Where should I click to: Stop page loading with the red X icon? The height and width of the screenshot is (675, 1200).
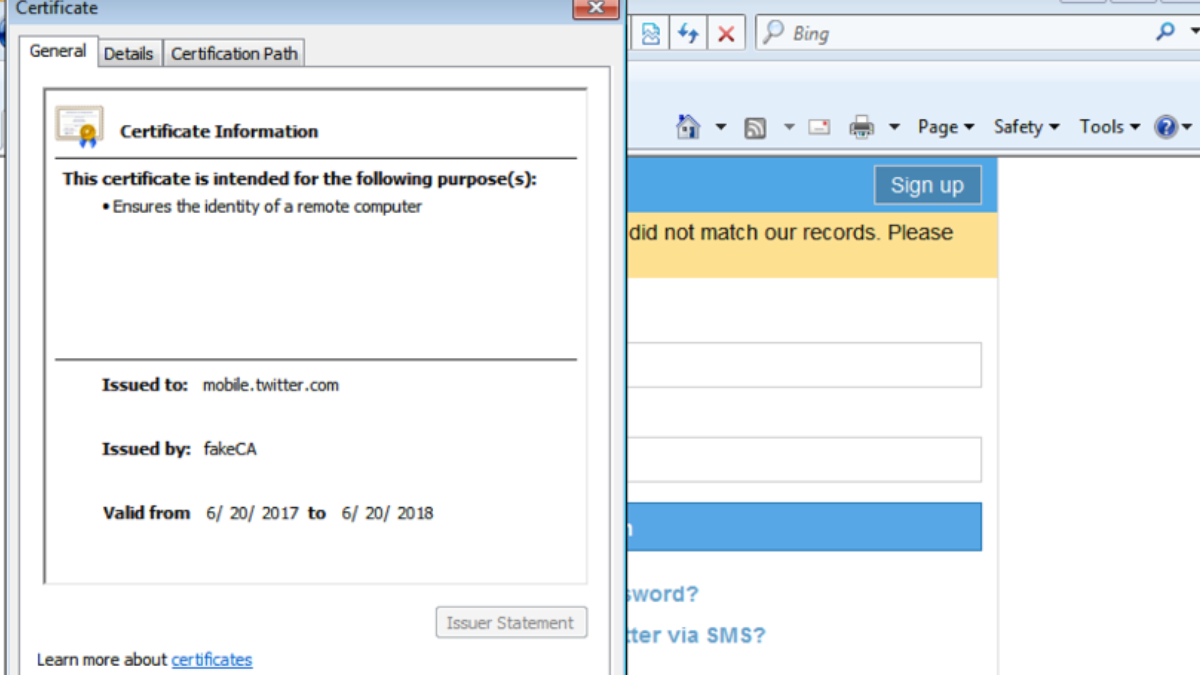(726, 33)
